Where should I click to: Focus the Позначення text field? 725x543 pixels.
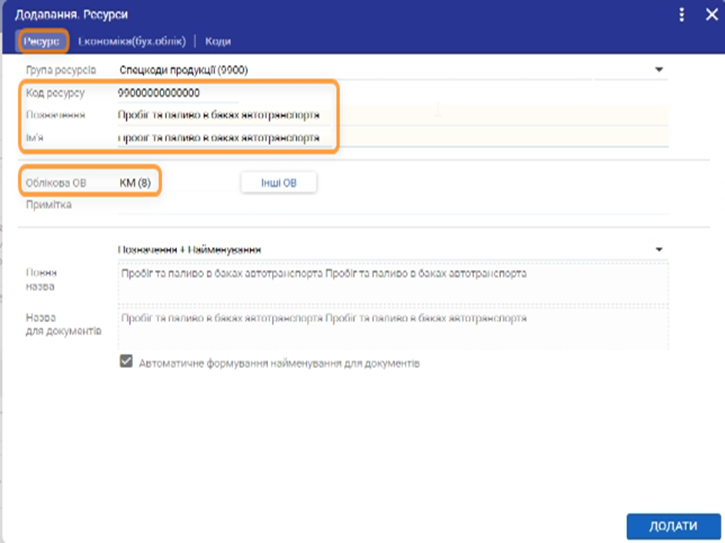[220, 114]
